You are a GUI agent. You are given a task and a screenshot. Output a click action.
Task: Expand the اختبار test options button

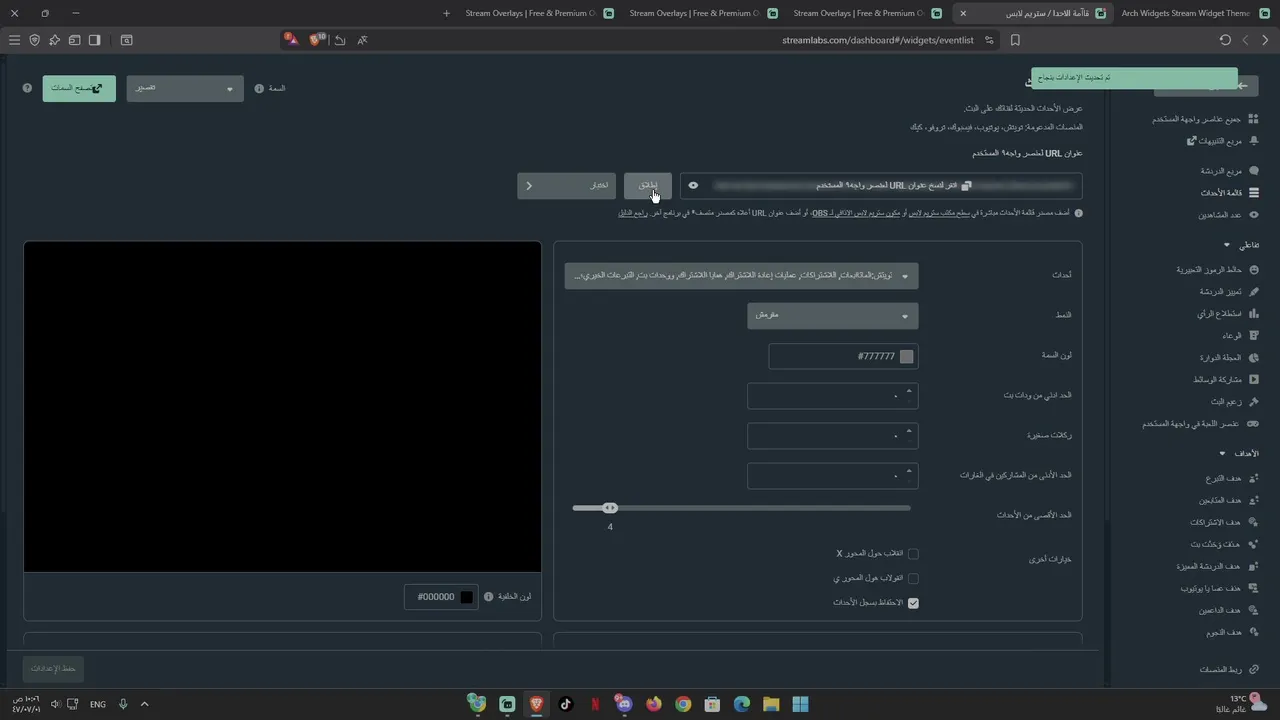pyautogui.click(x=566, y=185)
